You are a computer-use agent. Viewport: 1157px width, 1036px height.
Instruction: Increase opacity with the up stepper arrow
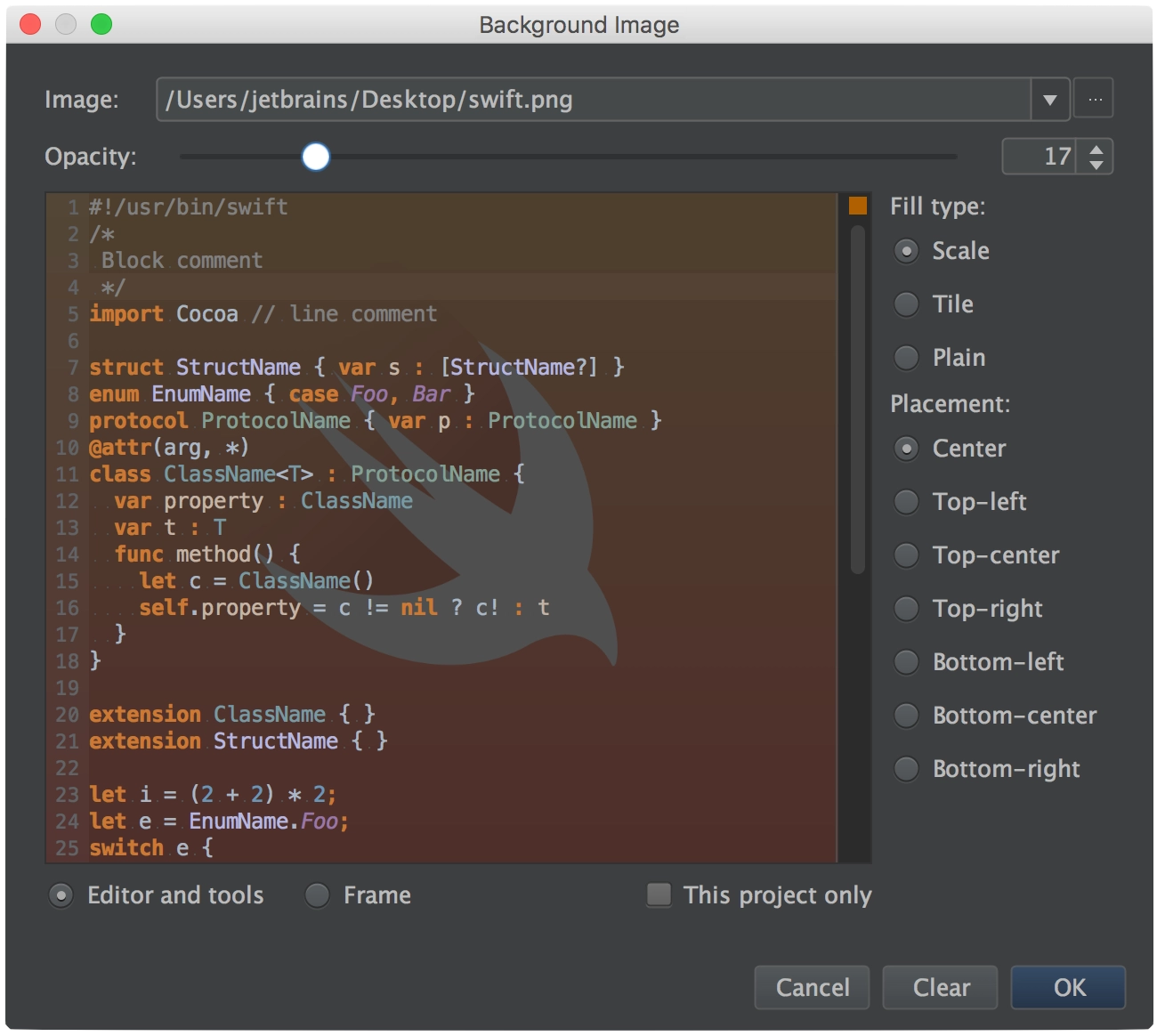point(1096,150)
